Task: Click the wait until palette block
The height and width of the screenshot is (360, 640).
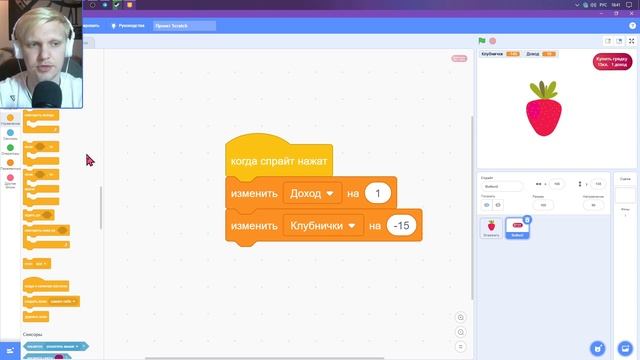Action: pos(38,215)
